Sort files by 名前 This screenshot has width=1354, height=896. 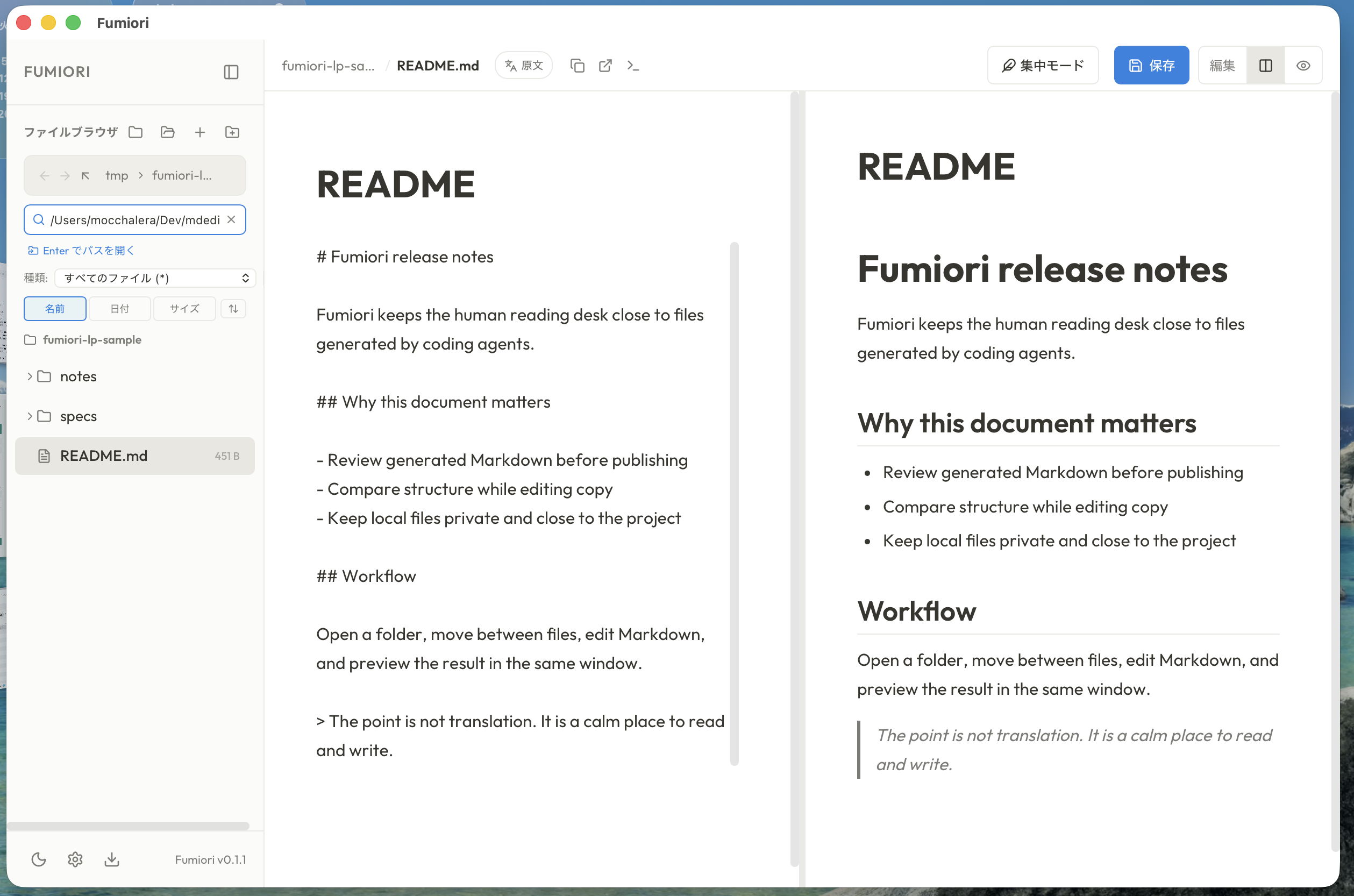(x=55, y=309)
